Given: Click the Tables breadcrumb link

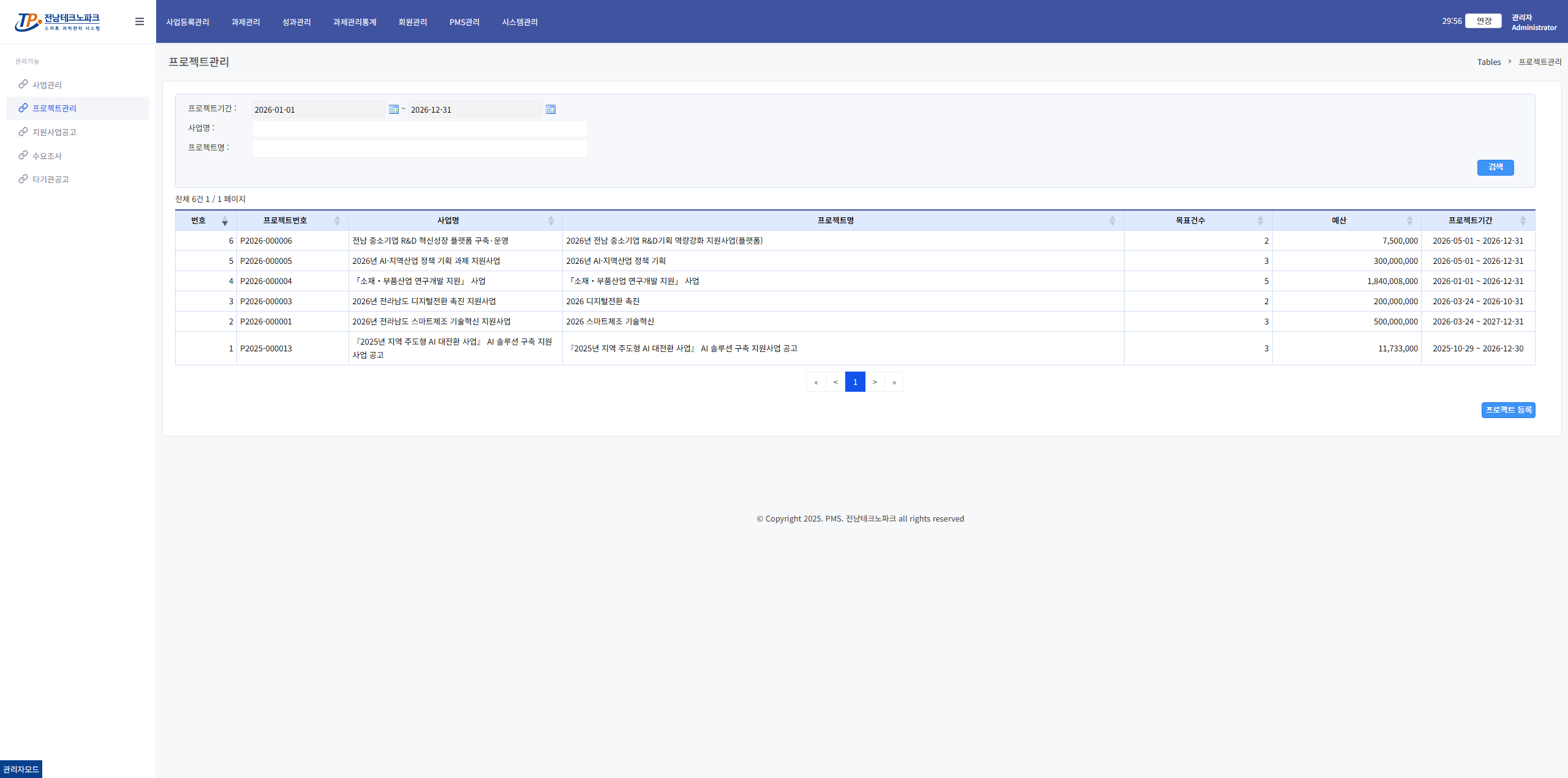Looking at the screenshot, I should coord(1488,62).
